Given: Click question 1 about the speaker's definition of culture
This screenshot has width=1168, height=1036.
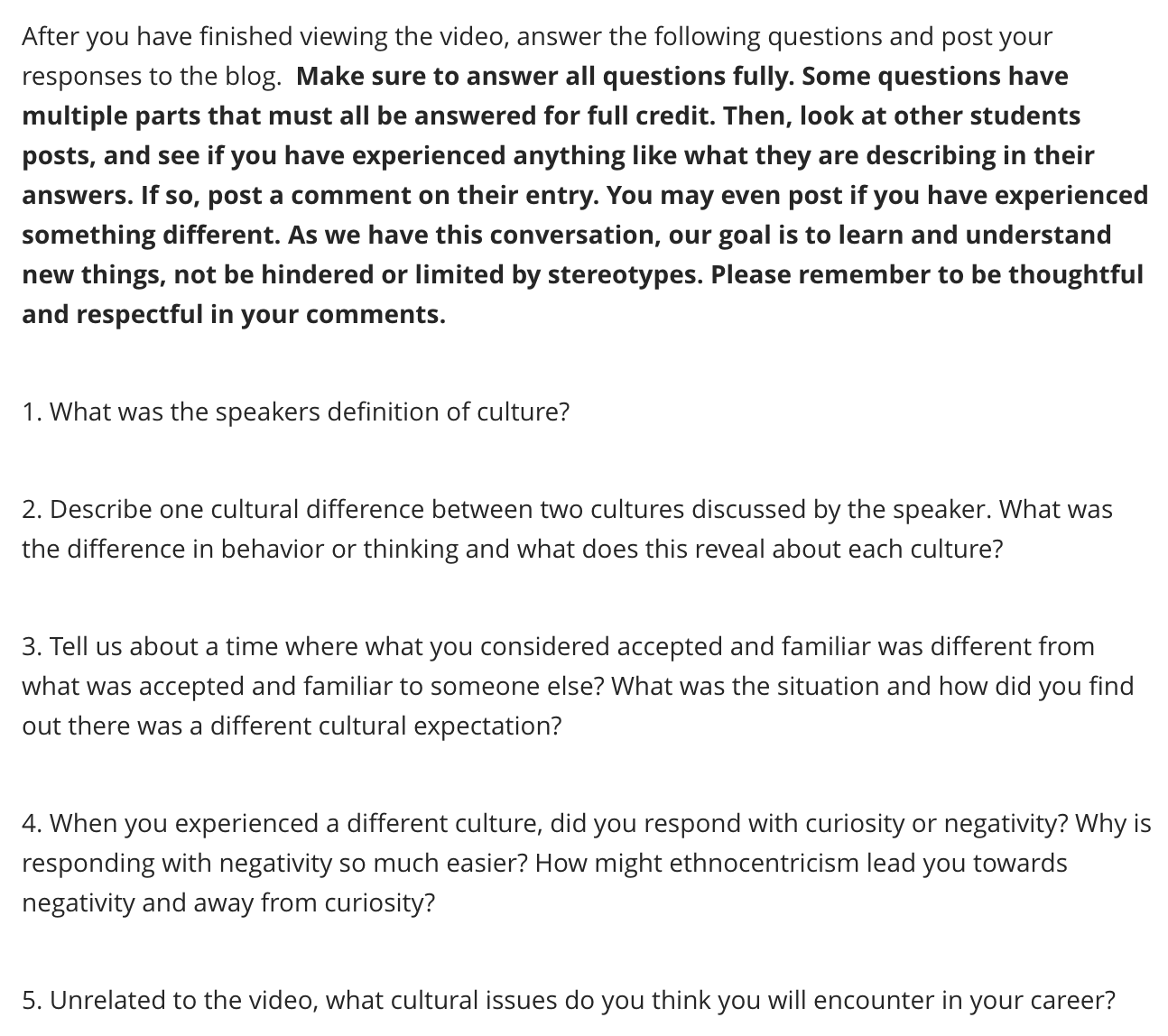Looking at the screenshot, I should click(x=295, y=412).
